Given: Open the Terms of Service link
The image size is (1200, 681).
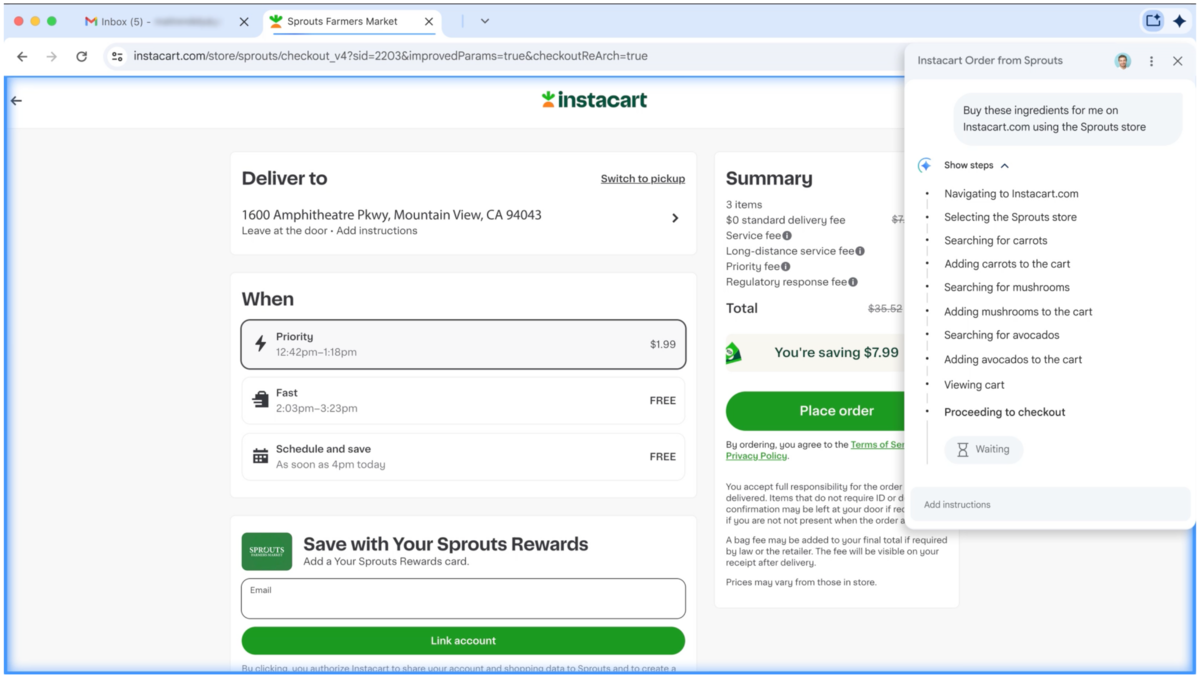Looking at the screenshot, I should click(x=877, y=445).
